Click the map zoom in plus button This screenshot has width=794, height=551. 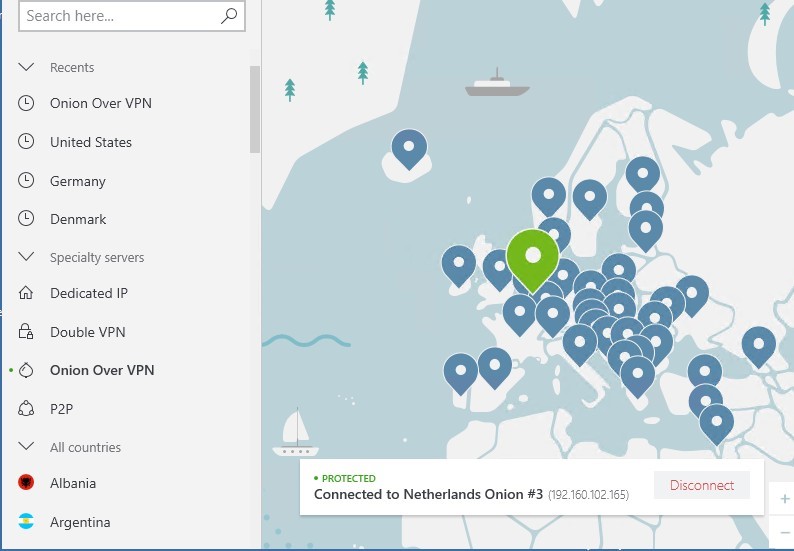coord(785,499)
